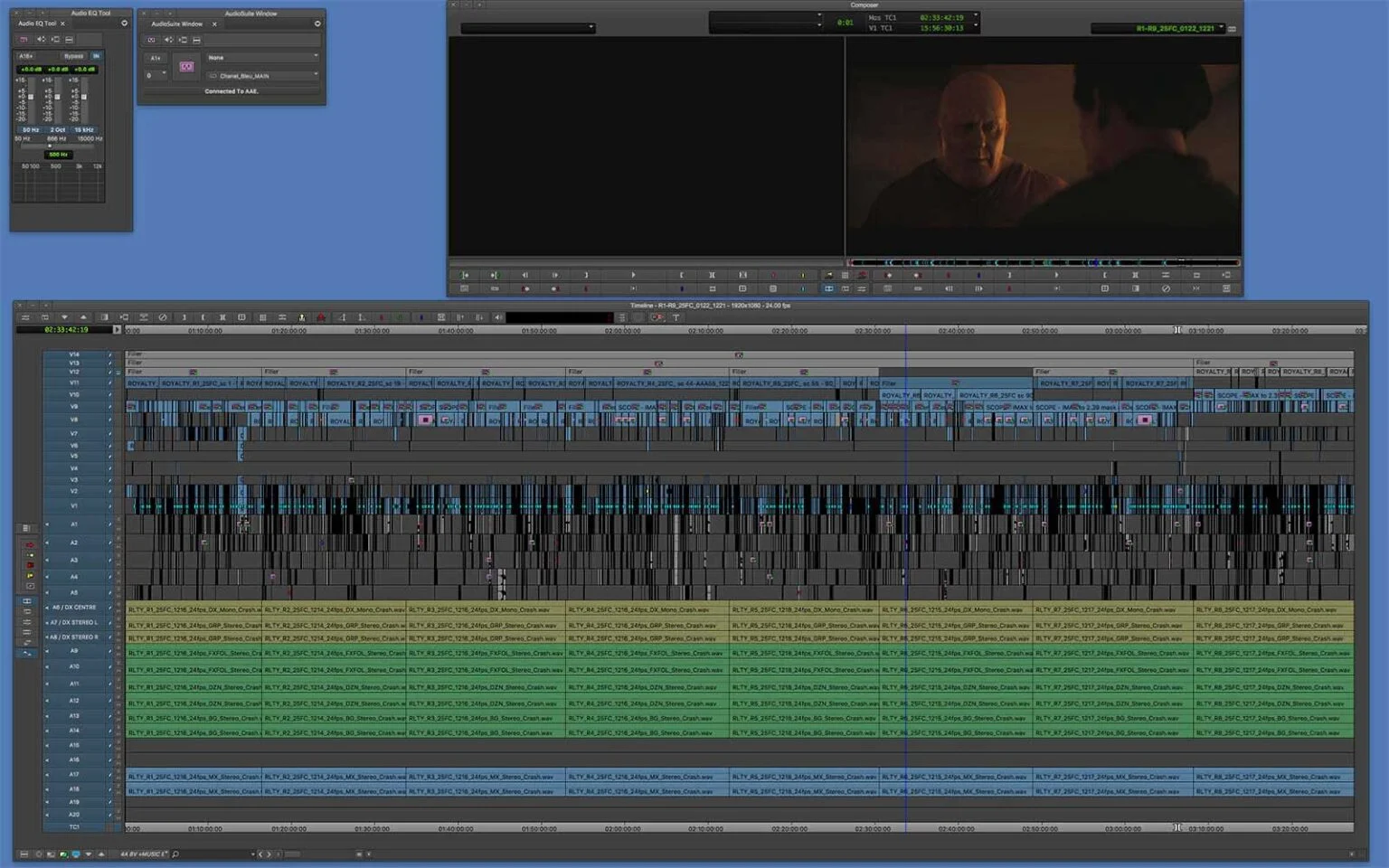
Task: Open the Chanel_Bleu_MAIN bin dropdown
Action: pos(262,76)
